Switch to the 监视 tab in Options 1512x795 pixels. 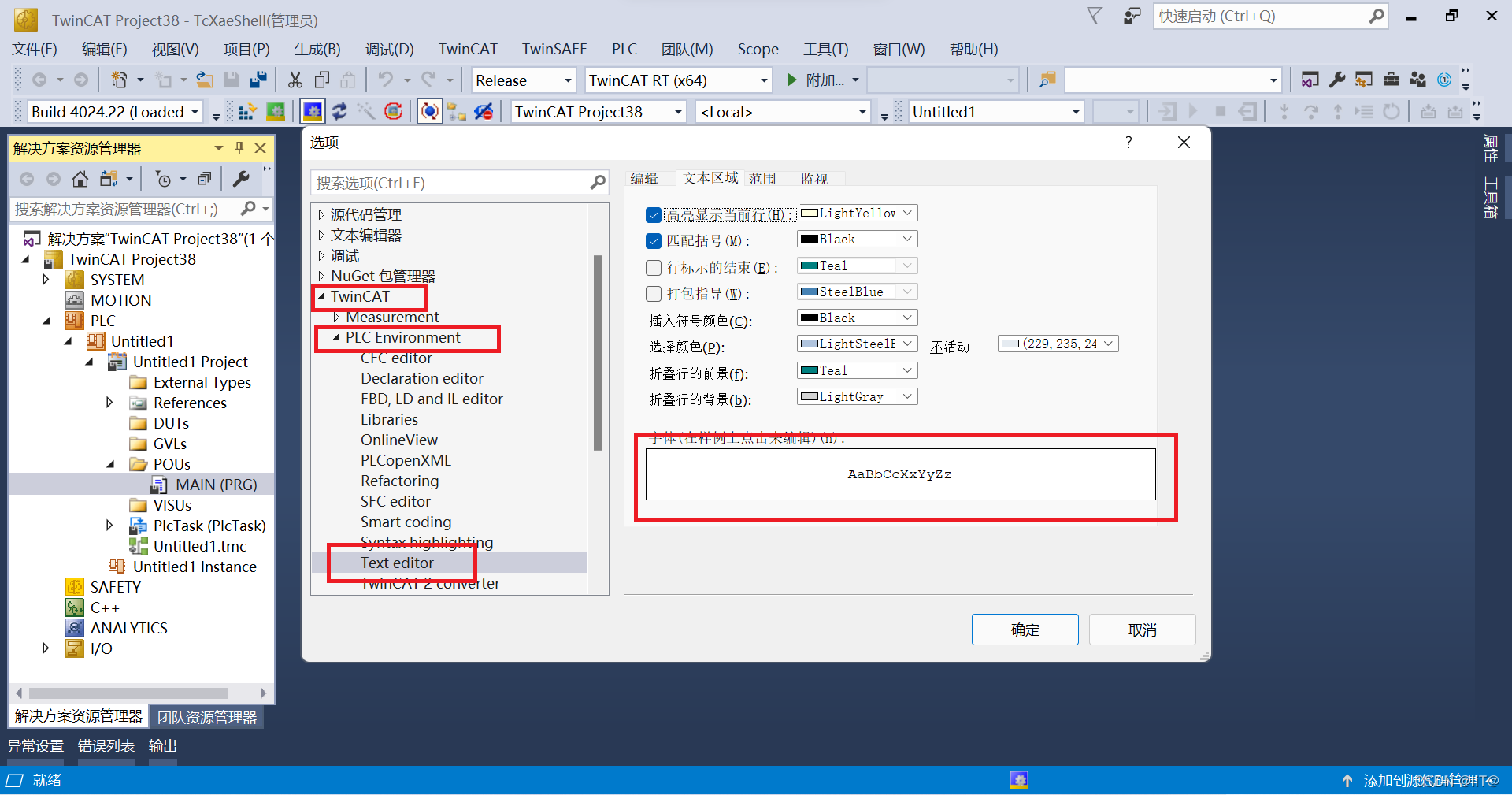[x=814, y=178]
